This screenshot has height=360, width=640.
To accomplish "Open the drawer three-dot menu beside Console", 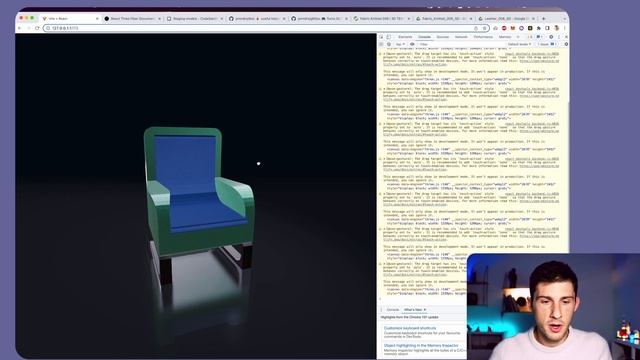I will (381, 310).
